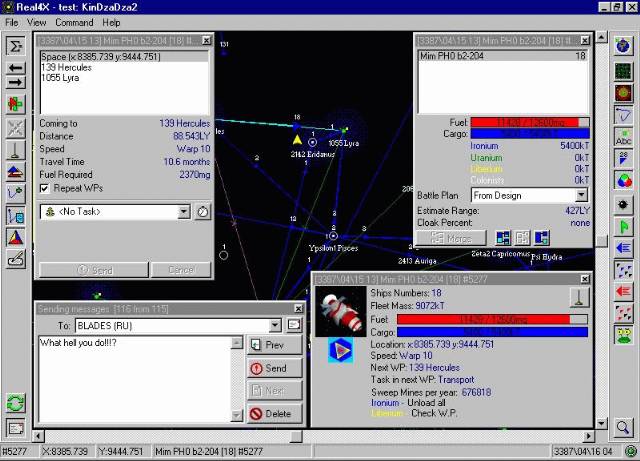Click the Merge button in fleet panel
This screenshot has width=640, height=461.
[451, 238]
